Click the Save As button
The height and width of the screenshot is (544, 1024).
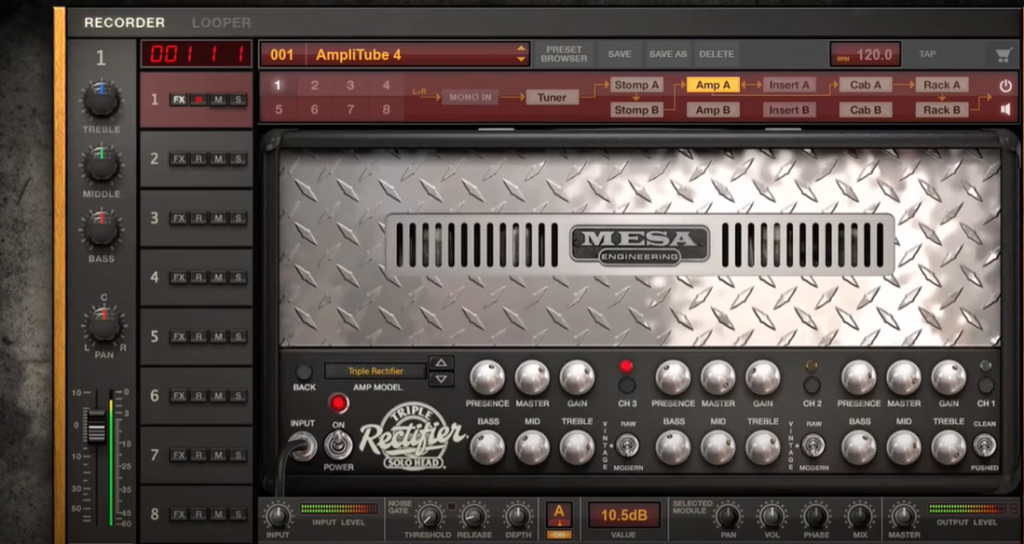click(667, 54)
